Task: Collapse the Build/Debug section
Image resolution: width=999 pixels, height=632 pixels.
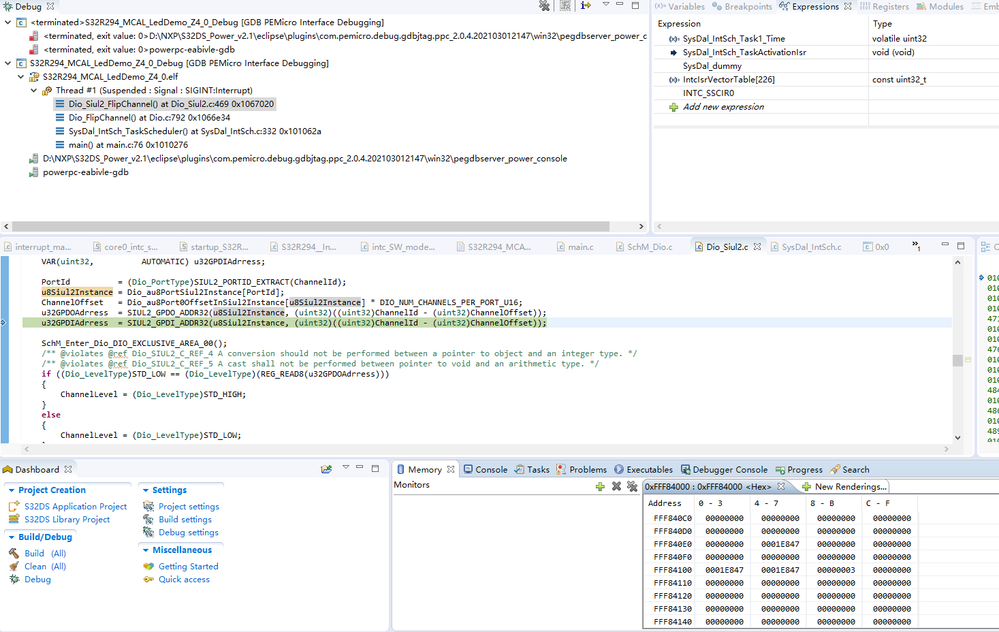Action: pos(11,538)
